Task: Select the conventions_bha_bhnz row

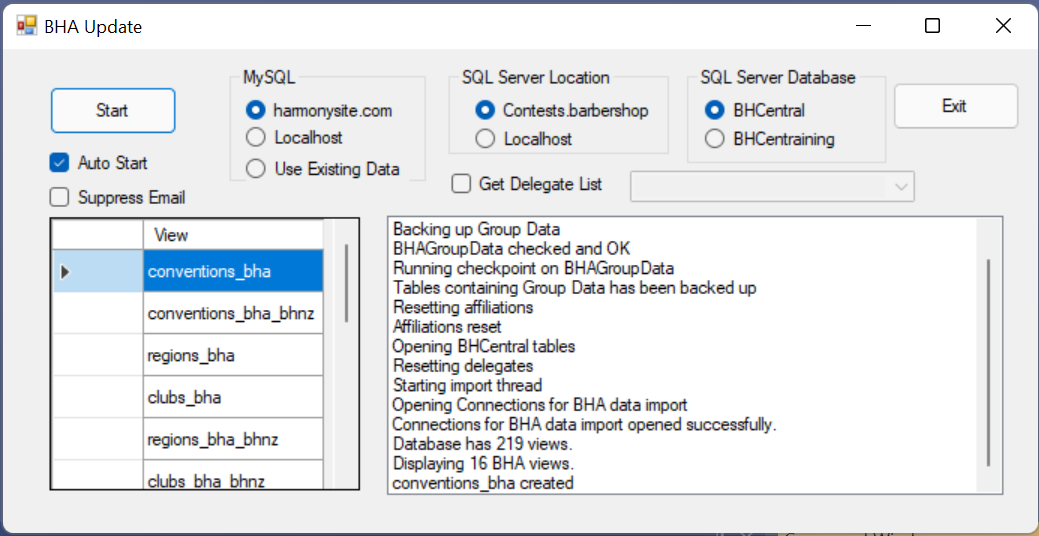Action: (232, 314)
